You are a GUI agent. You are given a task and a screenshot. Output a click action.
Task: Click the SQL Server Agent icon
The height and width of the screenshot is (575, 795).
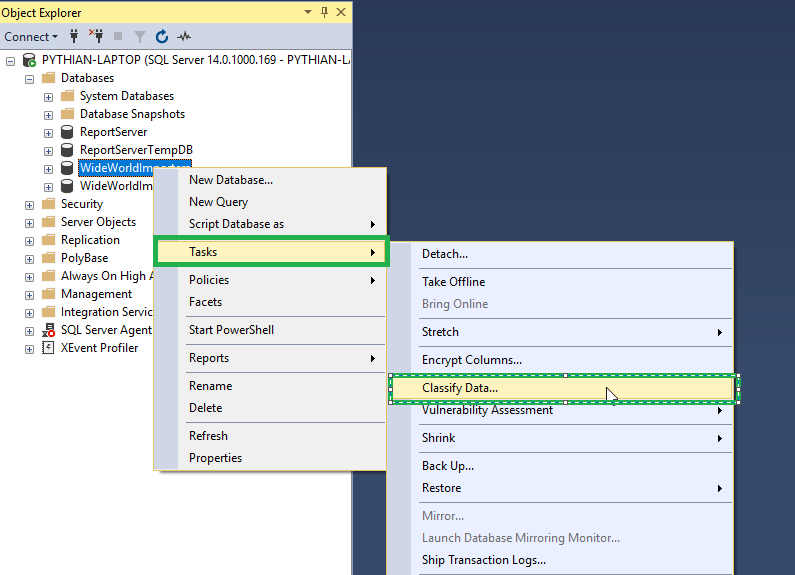pos(49,330)
